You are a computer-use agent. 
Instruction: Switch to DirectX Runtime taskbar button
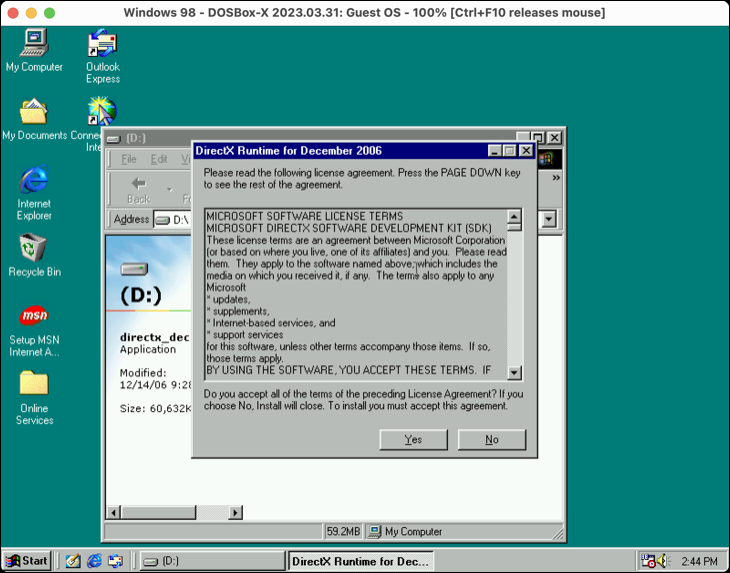click(361, 561)
